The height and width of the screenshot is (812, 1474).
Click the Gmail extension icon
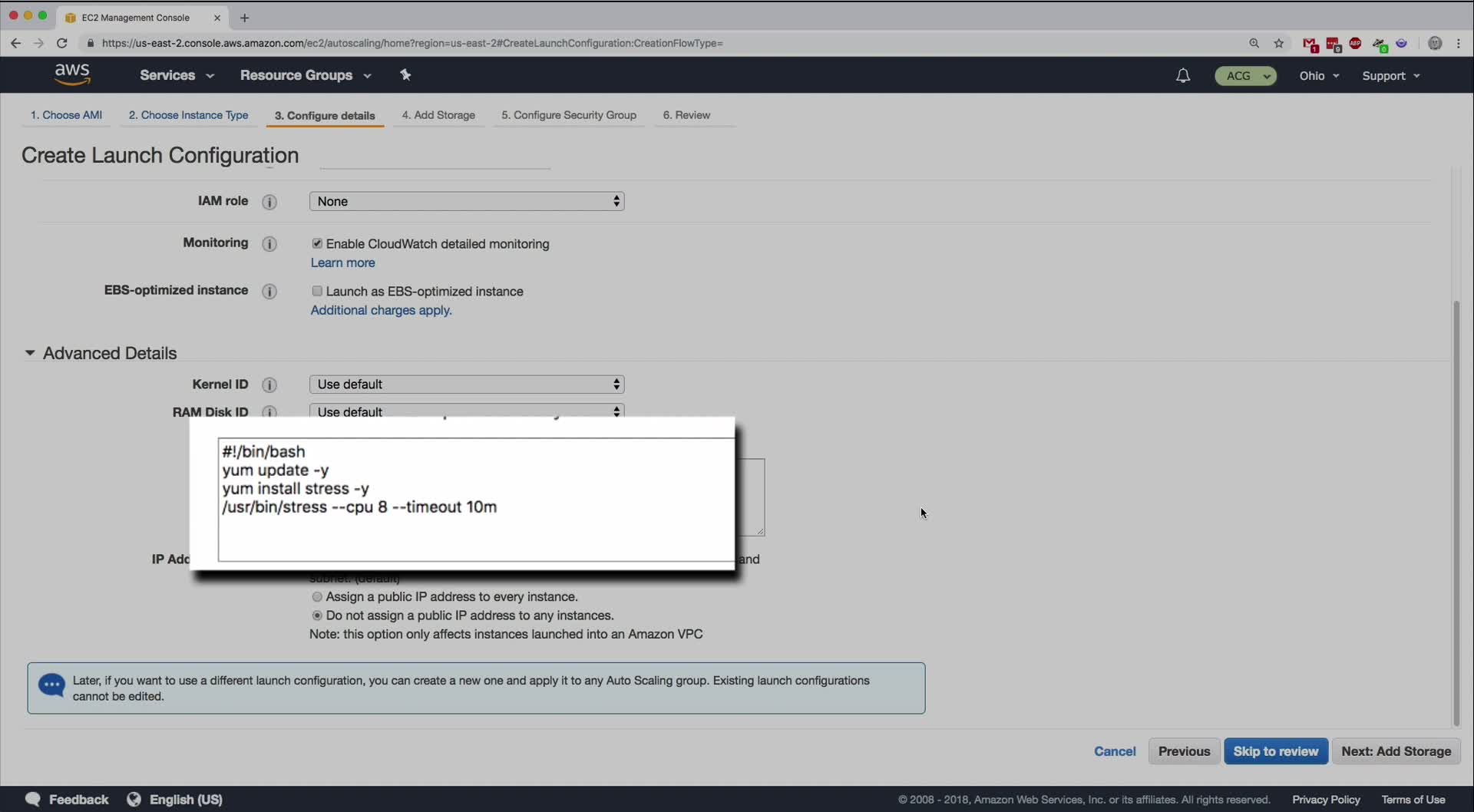(x=1310, y=44)
